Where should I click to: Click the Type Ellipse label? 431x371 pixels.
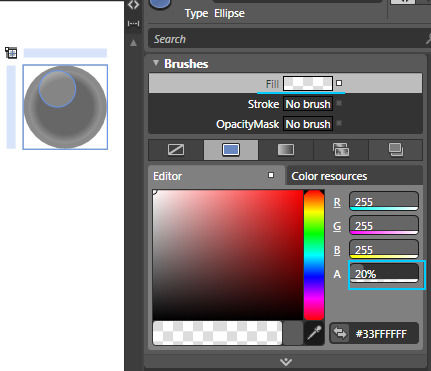215,13
